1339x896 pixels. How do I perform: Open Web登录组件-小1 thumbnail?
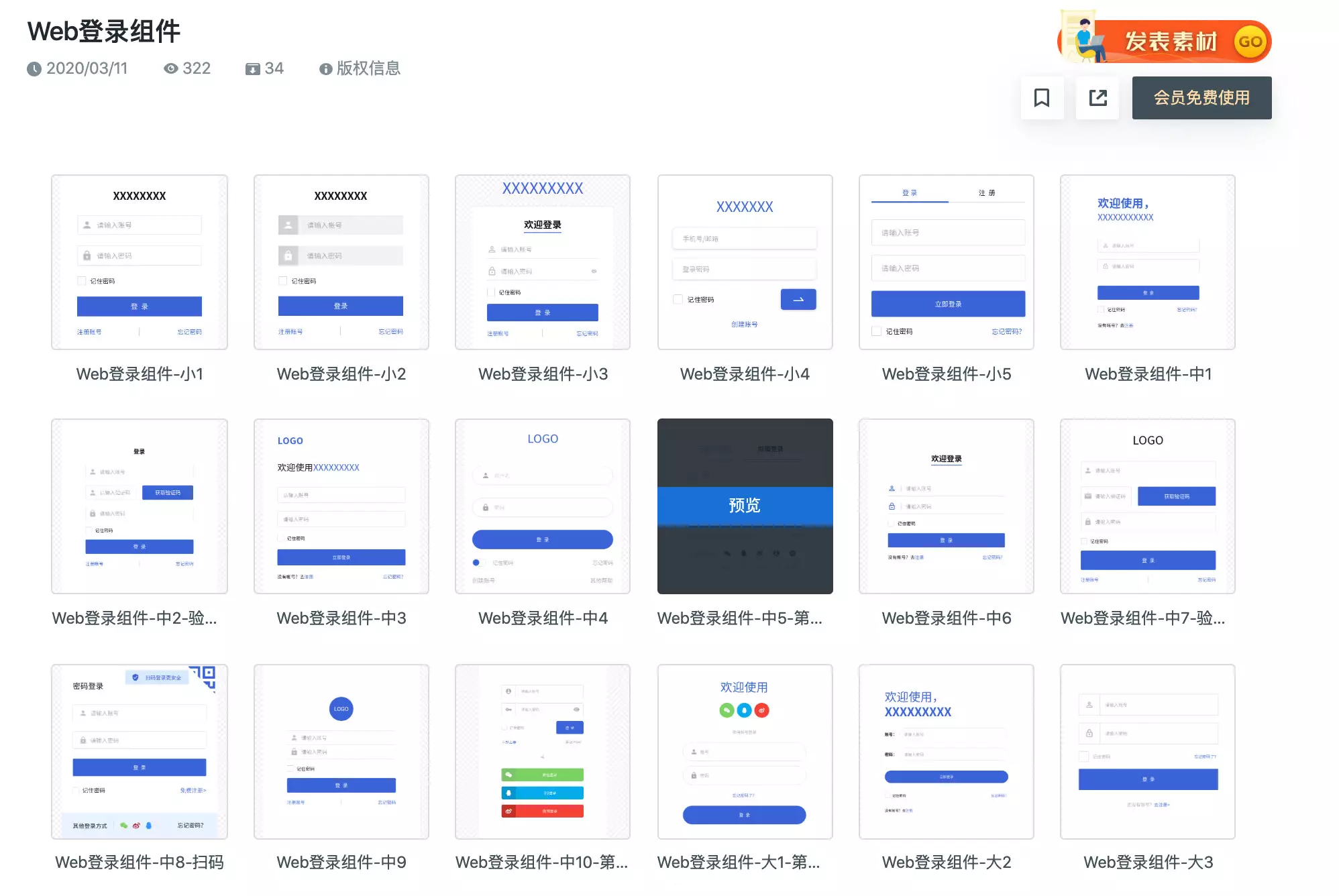coord(140,262)
